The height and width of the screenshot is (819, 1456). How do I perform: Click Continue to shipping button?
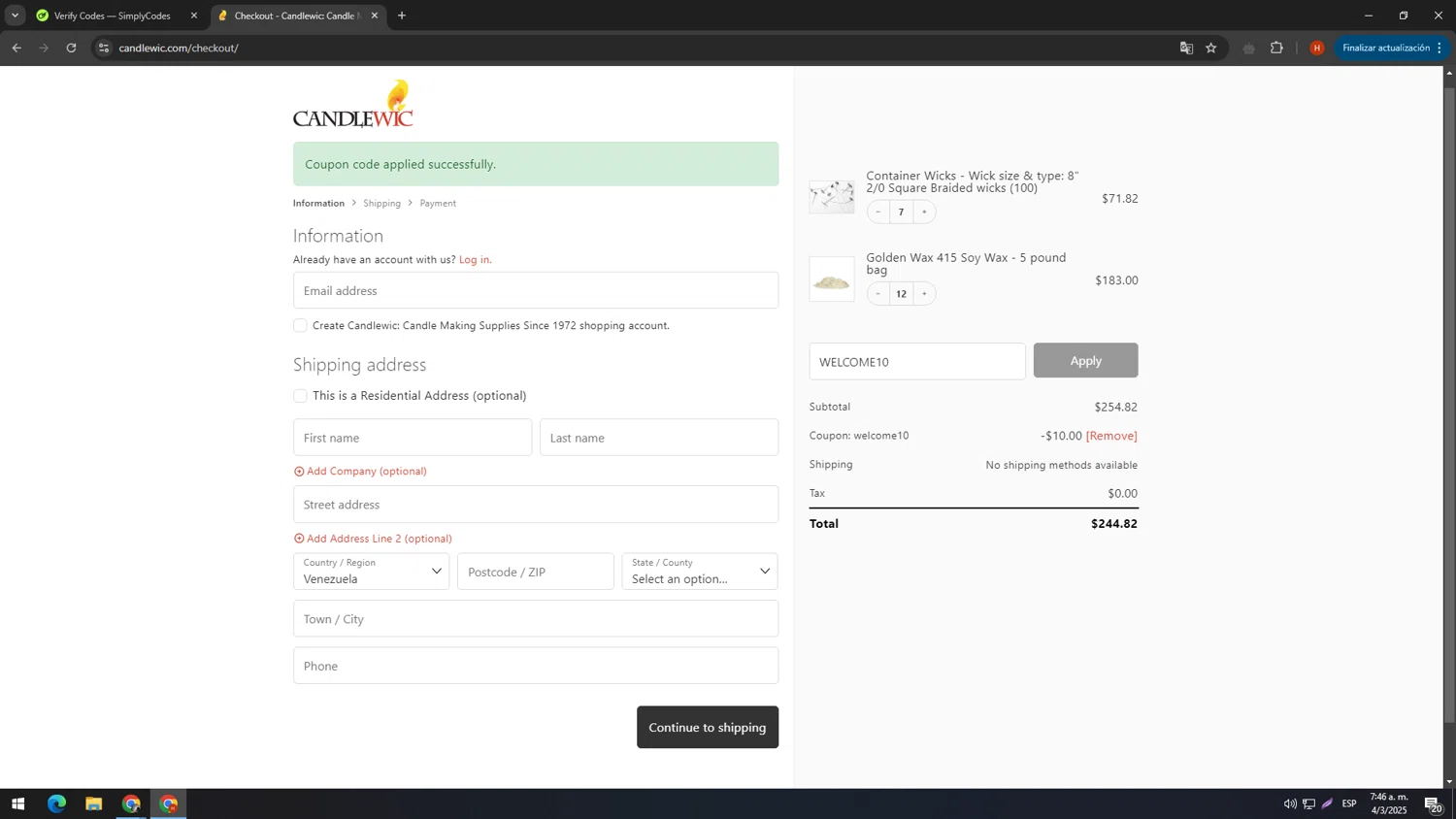(x=708, y=727)
